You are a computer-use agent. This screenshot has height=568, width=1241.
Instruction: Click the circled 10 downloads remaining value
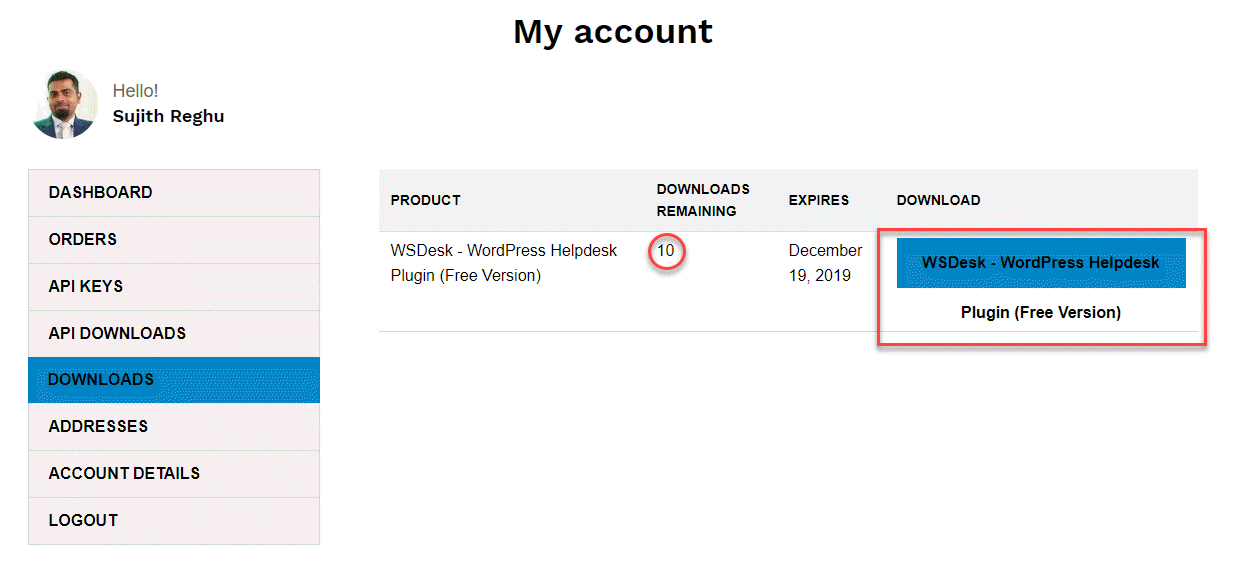(666, 251)
